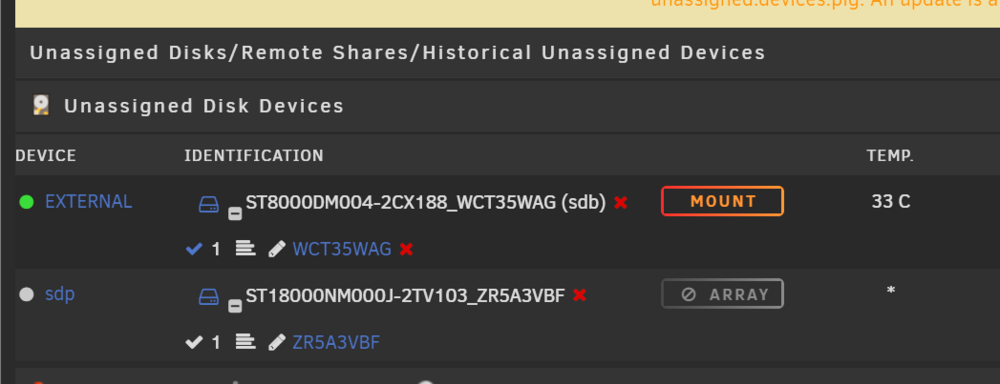Click the ARRAY button for sdp drive

pyautogui.click(x=723, y=294)
